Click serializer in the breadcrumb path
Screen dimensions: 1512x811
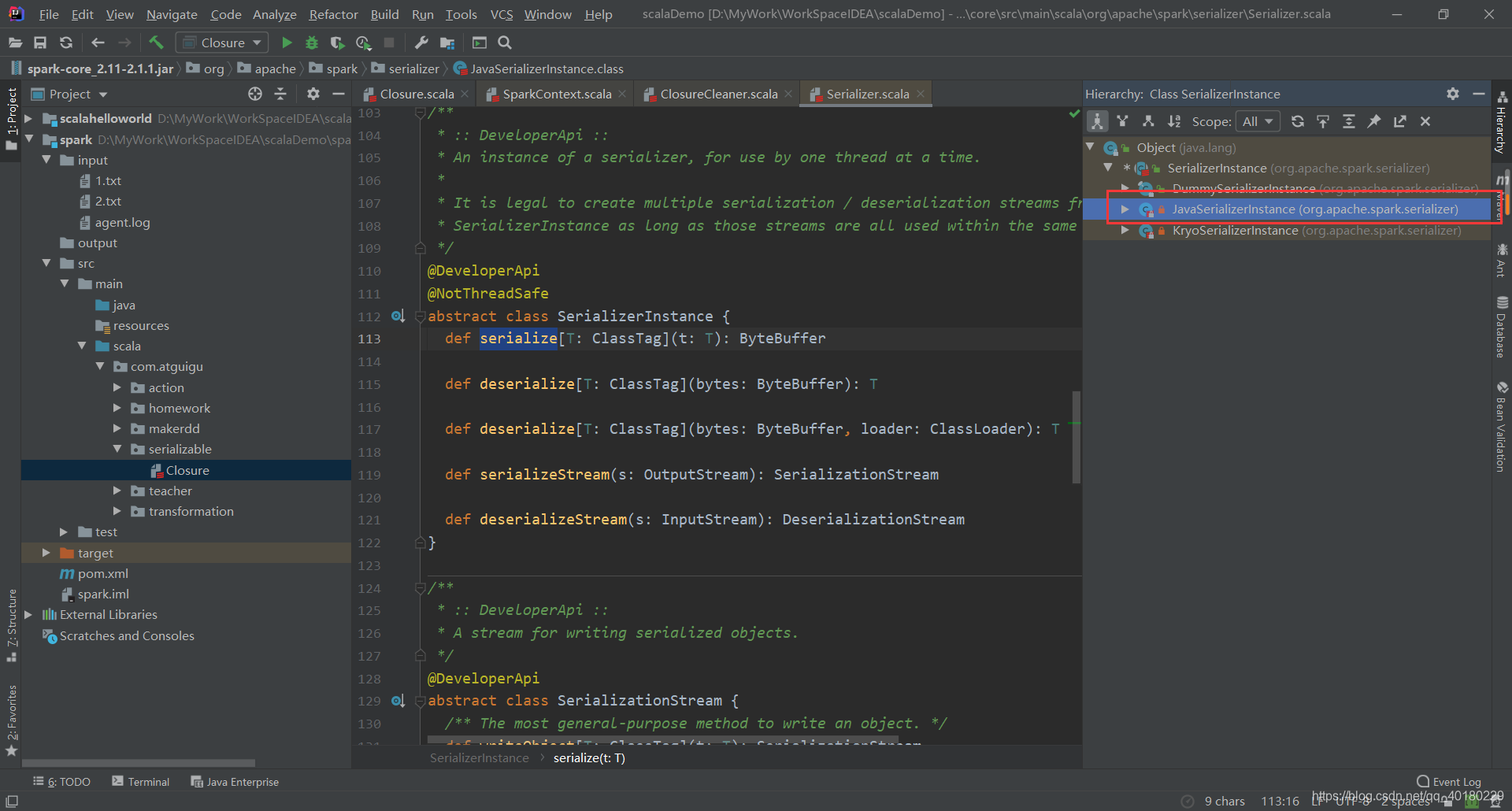point(413,69)
